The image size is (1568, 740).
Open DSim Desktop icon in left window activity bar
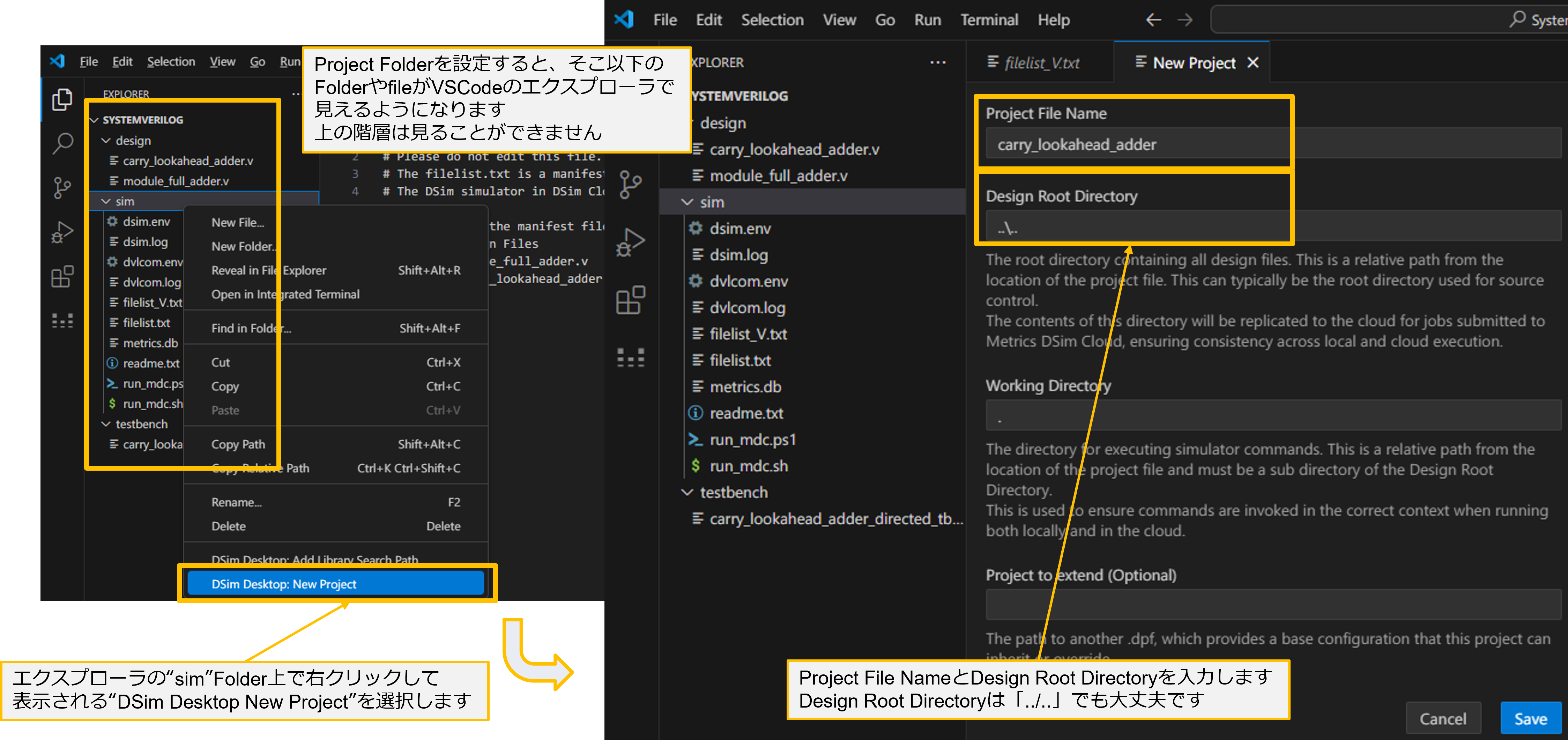point(62,321)
